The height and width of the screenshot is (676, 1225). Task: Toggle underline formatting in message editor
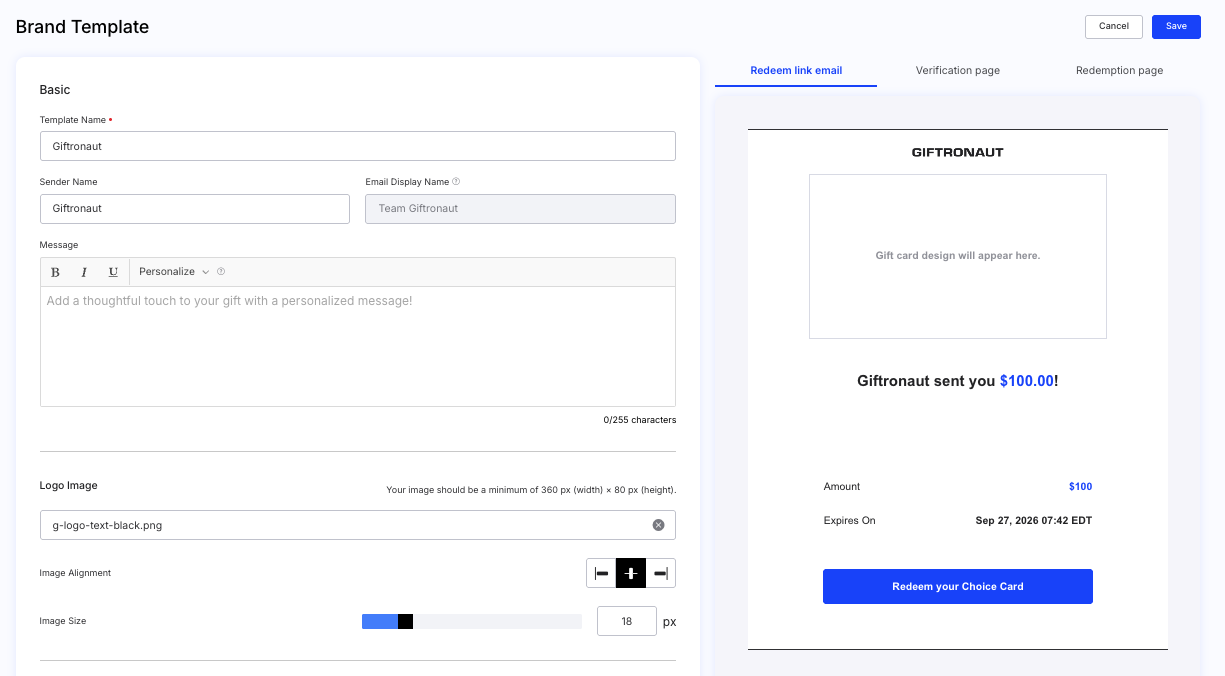[x=113, y=272]
